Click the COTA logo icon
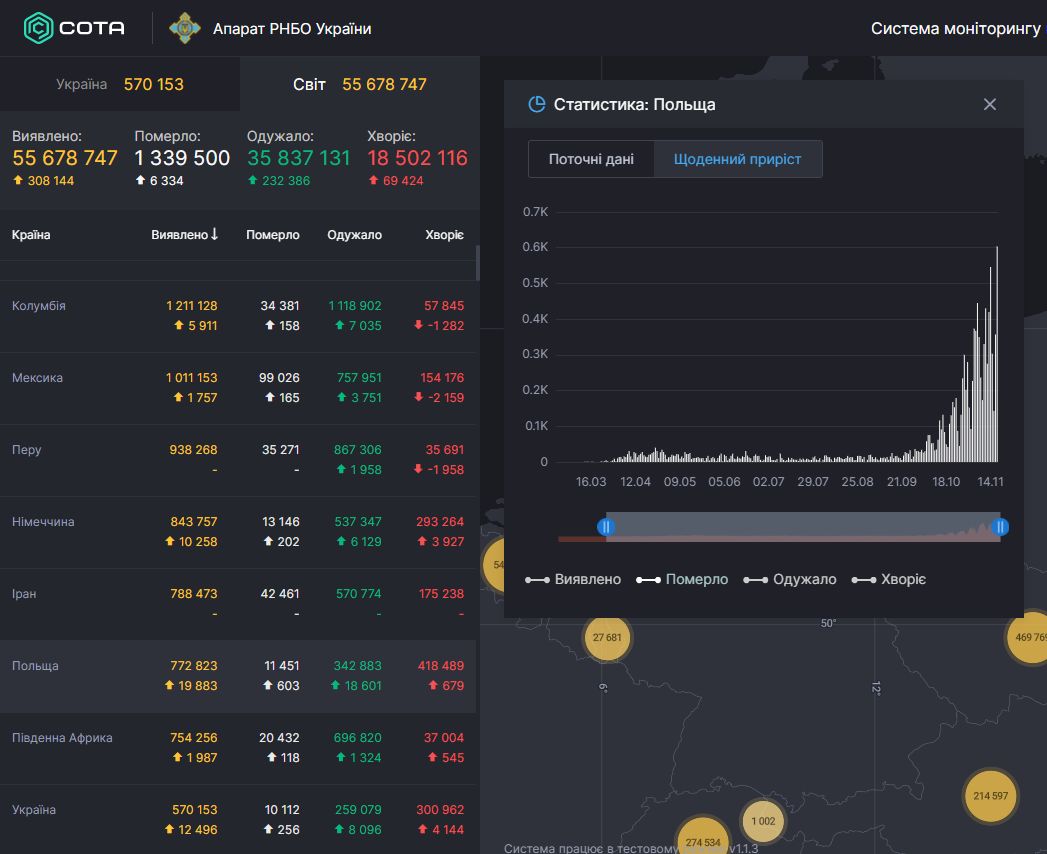 pyautogui.click(x=39, y=28)
